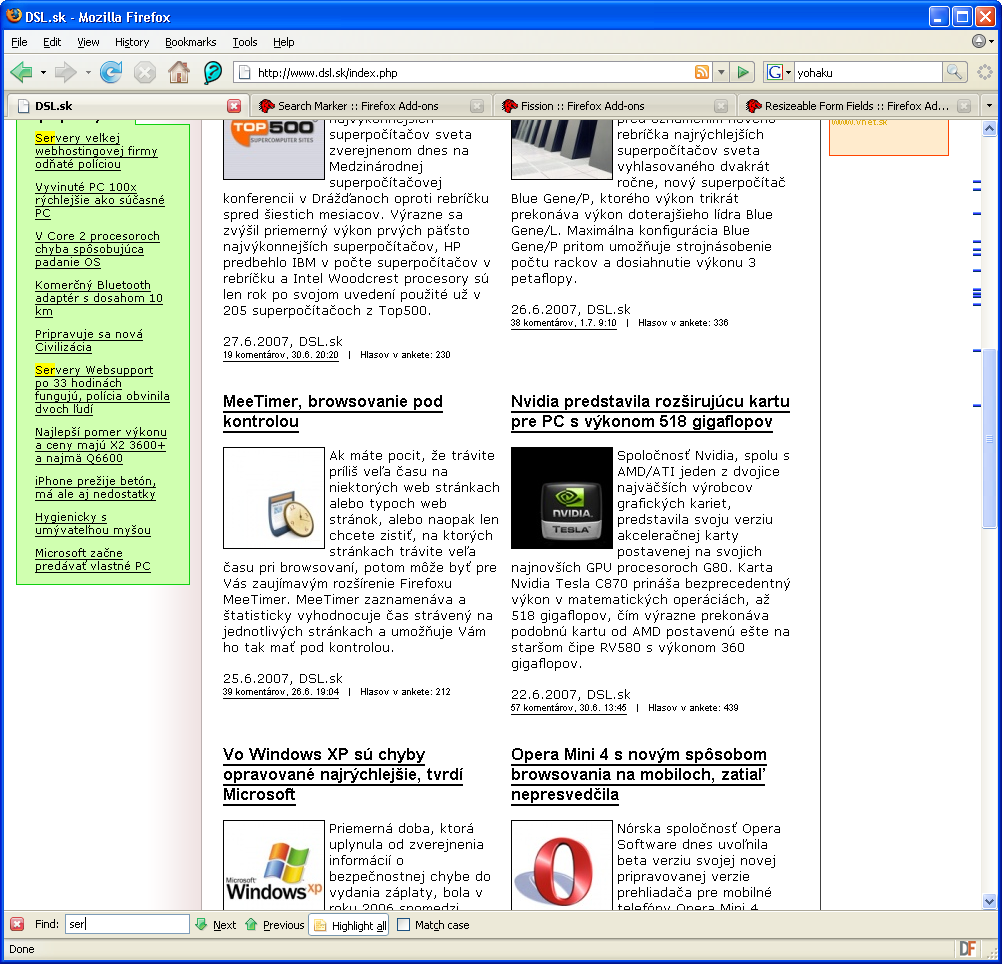This screenshot has height=964, width=1002.
Task: Click the page scrollbar up arrow
Action: coord(989,128)
